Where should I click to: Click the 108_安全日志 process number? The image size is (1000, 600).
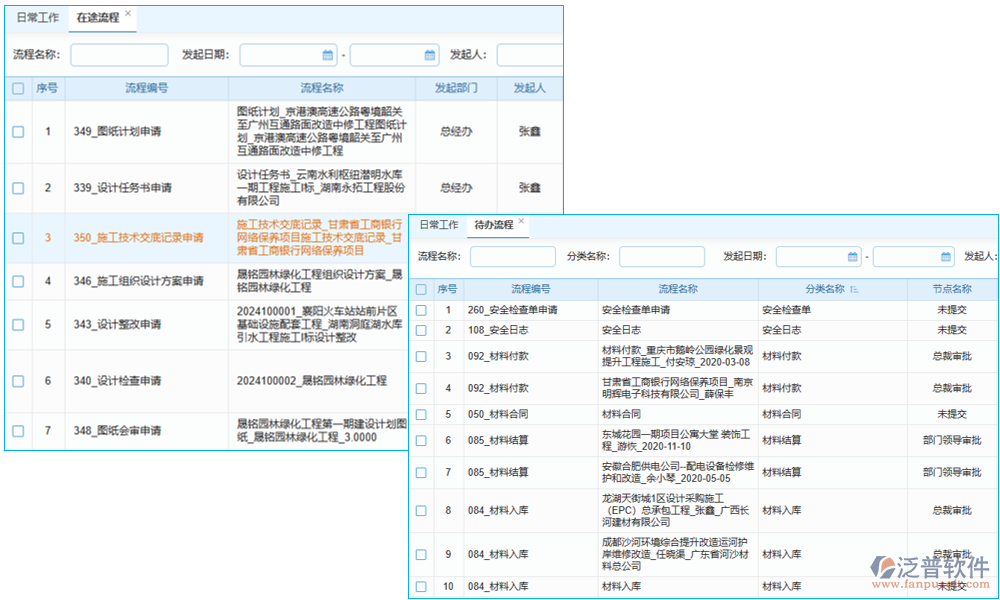(497, 330)
